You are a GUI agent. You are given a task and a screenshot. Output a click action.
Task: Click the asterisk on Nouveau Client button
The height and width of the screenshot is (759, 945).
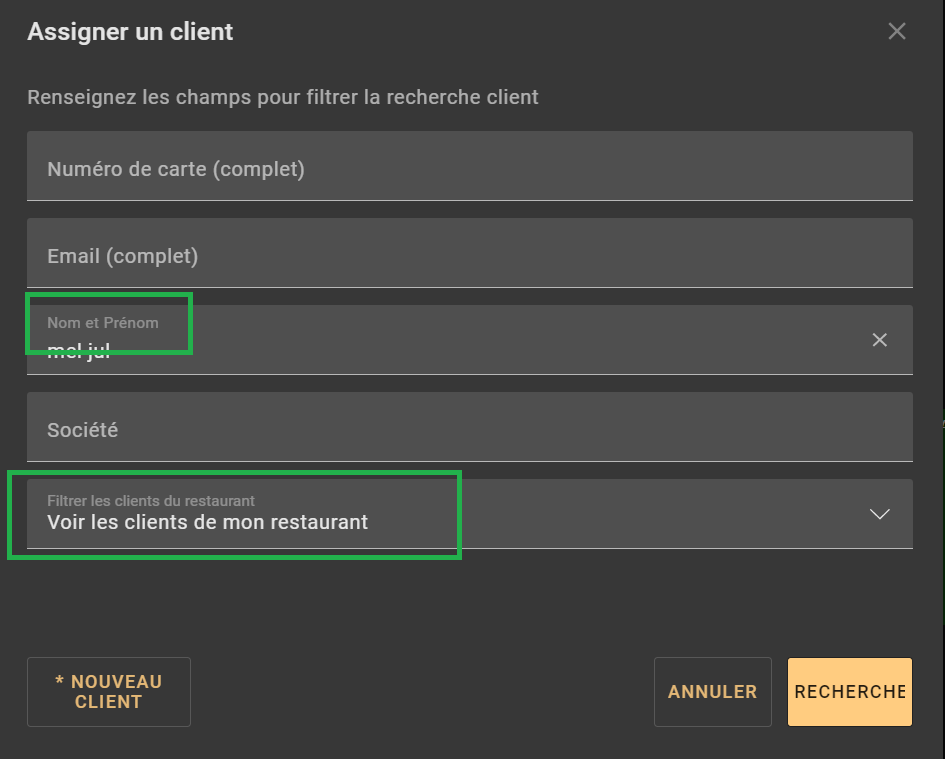pos(59,681)
